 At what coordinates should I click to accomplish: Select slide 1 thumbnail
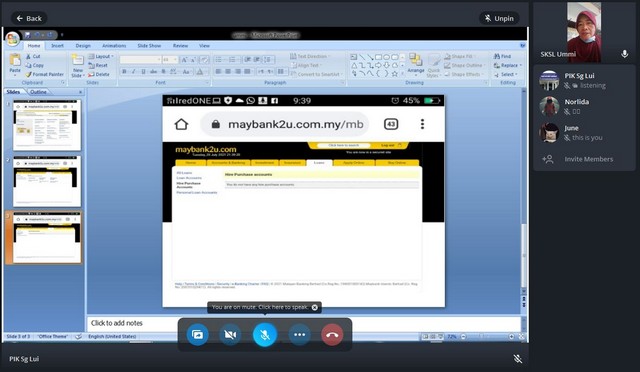coord(47,125)
